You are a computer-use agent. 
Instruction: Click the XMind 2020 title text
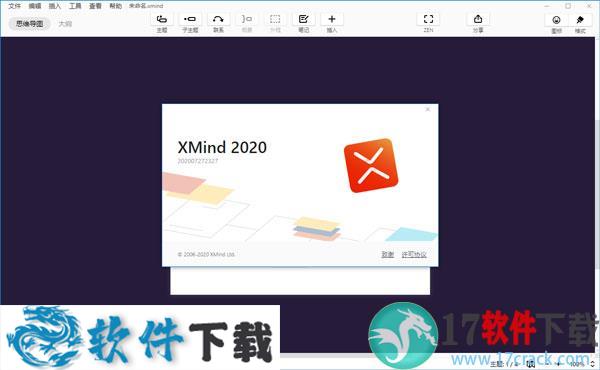(222, 147)
